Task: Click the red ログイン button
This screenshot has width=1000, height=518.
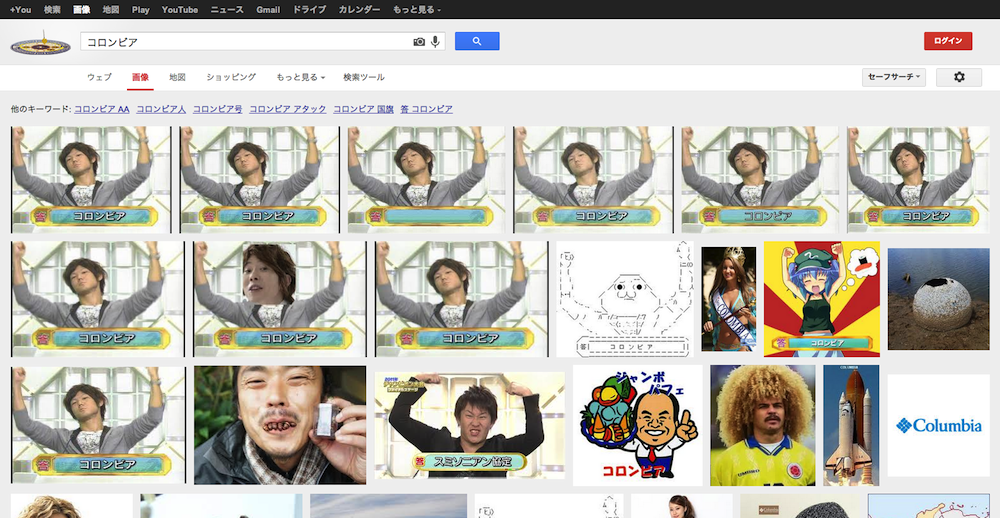Action: click(947, 41)
